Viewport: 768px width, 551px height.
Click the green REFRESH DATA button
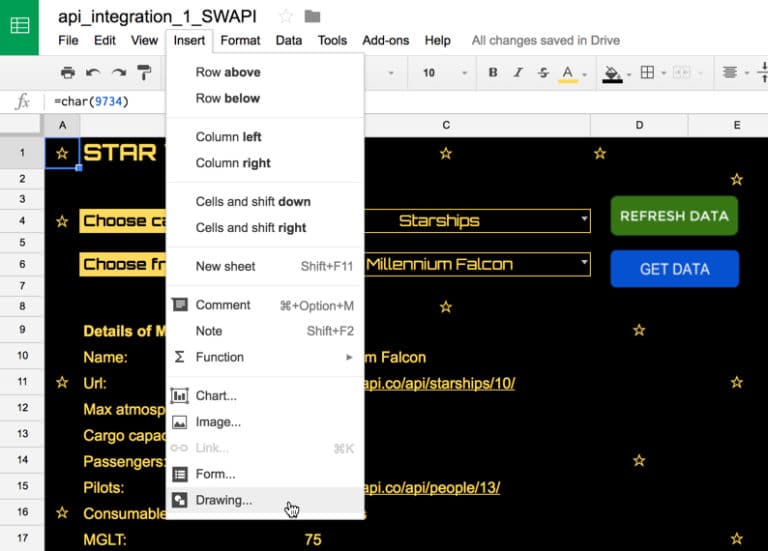pos(674,216)
